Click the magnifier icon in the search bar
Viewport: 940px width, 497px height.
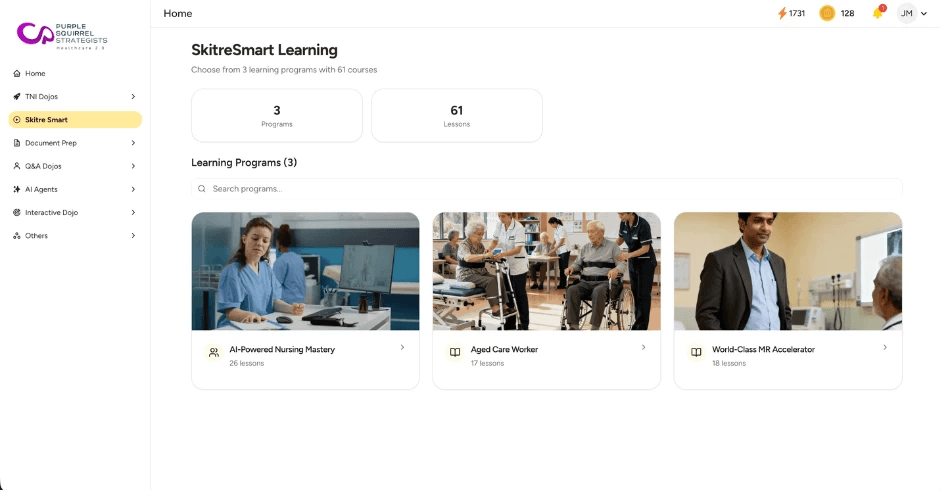(202, 189)
